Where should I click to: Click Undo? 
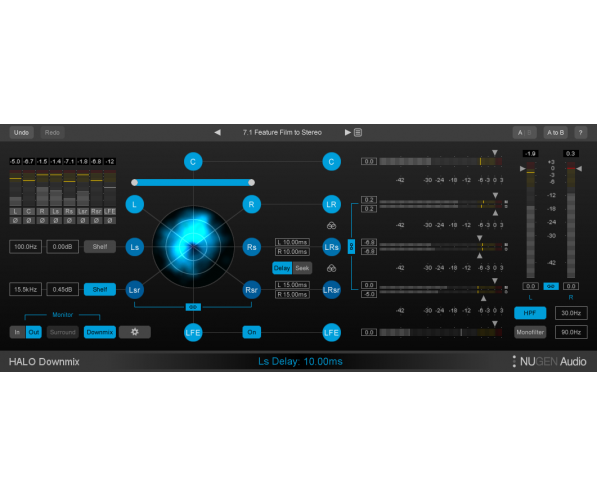tap(21, 133)
